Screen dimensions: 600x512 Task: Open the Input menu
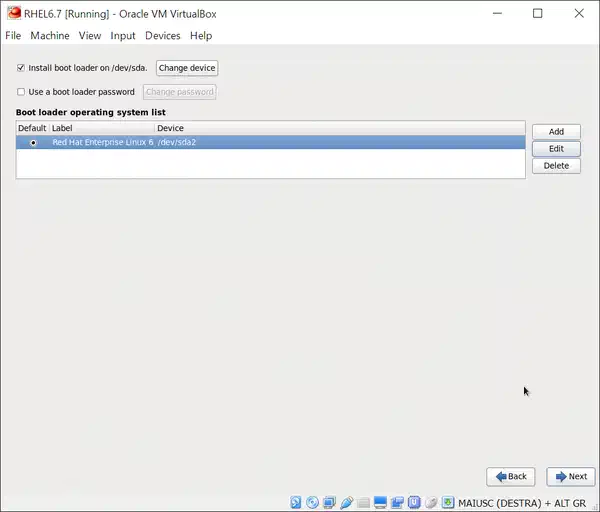(123, 36)
